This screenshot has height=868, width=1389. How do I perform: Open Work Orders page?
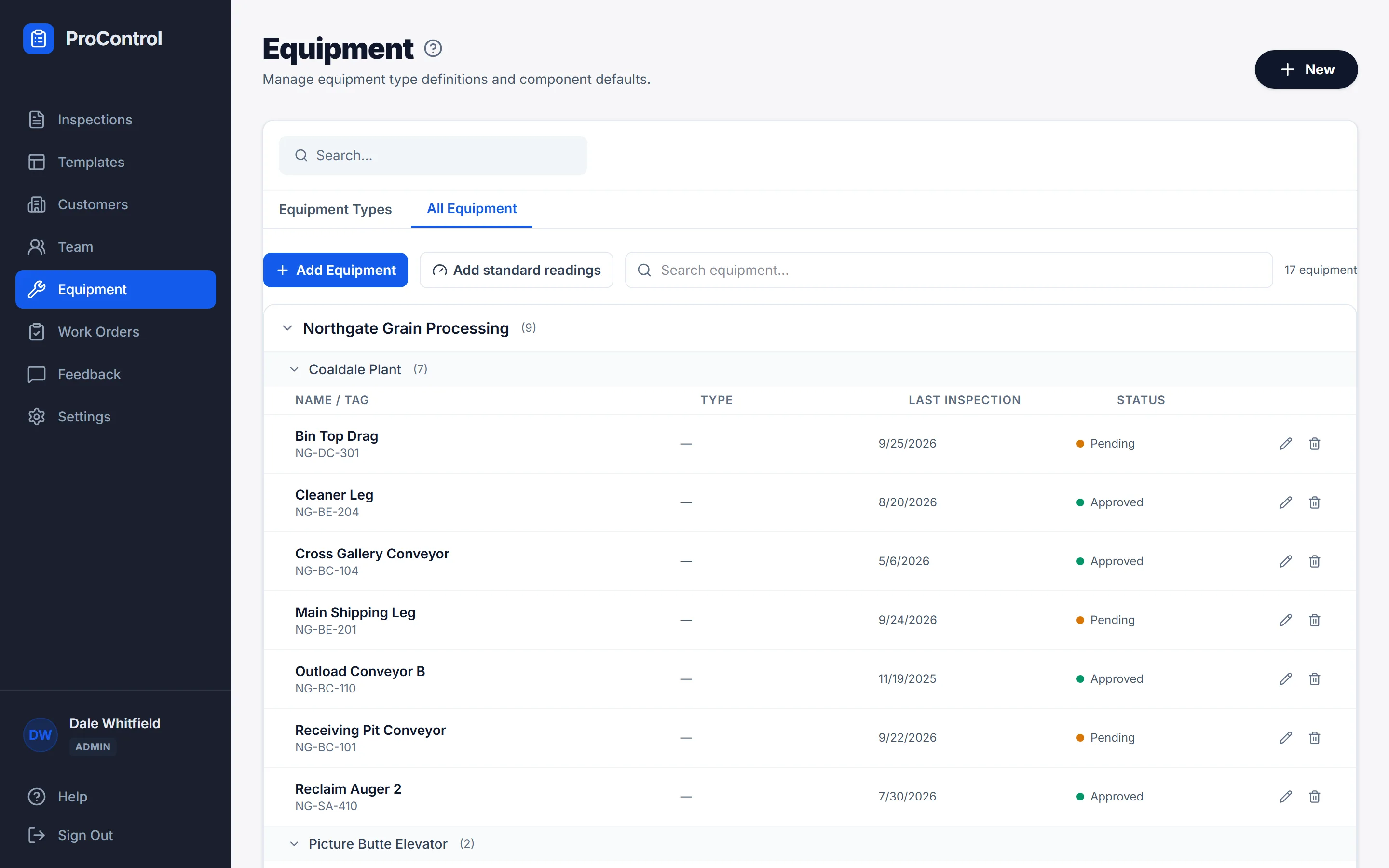coord(115,332)
